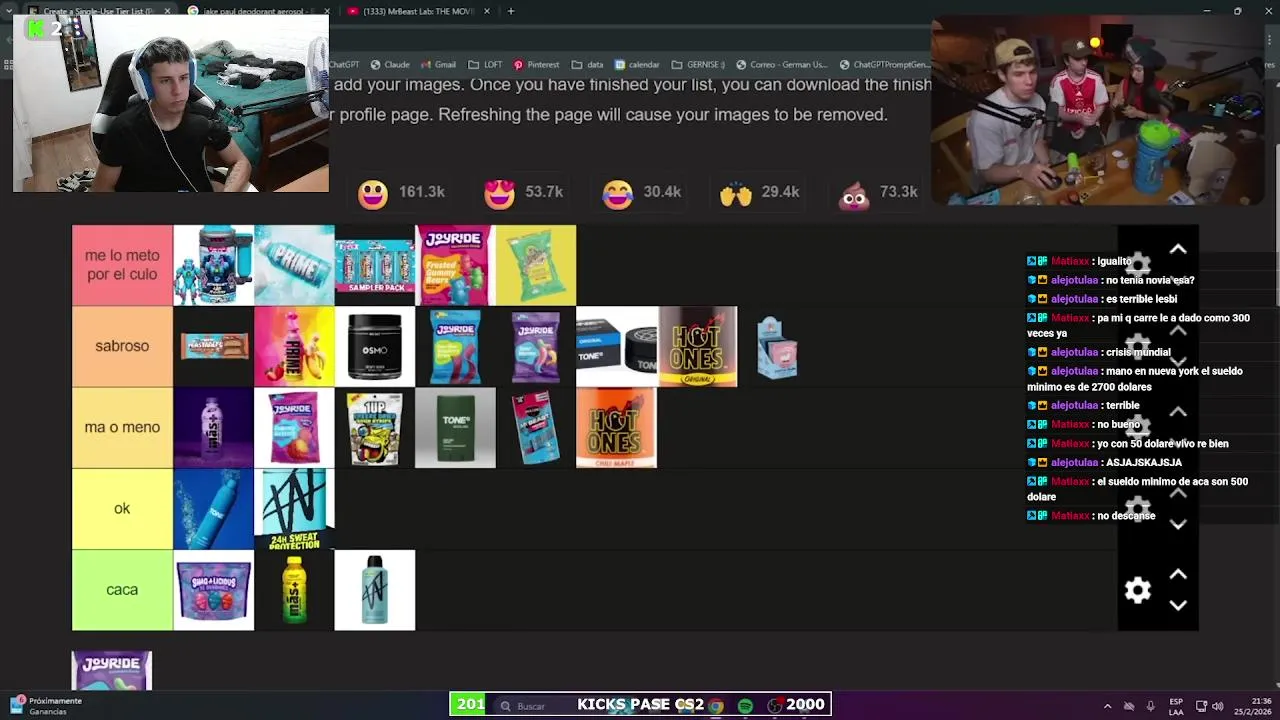Viewport: 1280px width, 720px height.
Task: Move 'me lo meto por el culo' row up
Action: [1178, 249]
